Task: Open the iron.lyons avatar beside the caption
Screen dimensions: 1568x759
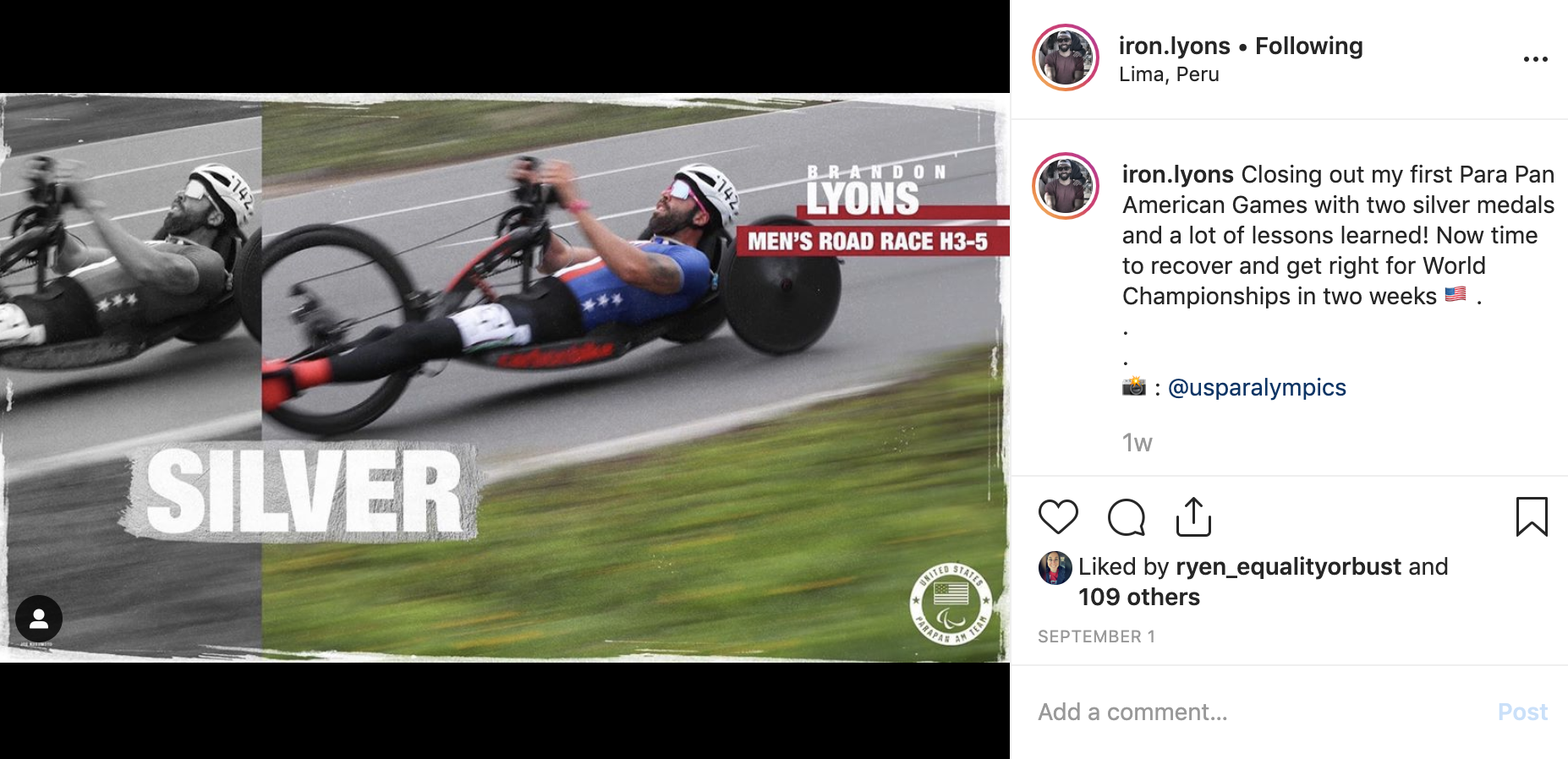Action: tap(1066, 186)
